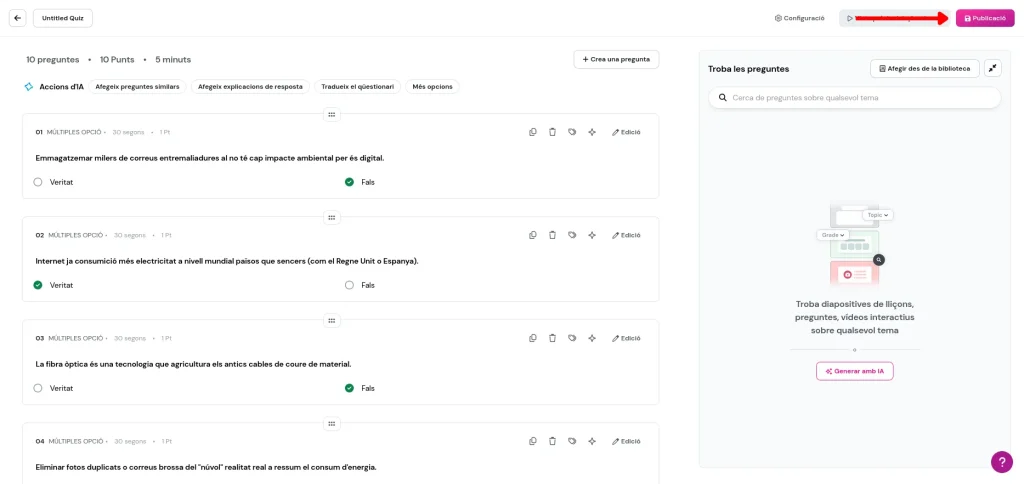Click Crea una pregunta button
The width and height of the screenshot is (1024, 484).
[616, 59]
